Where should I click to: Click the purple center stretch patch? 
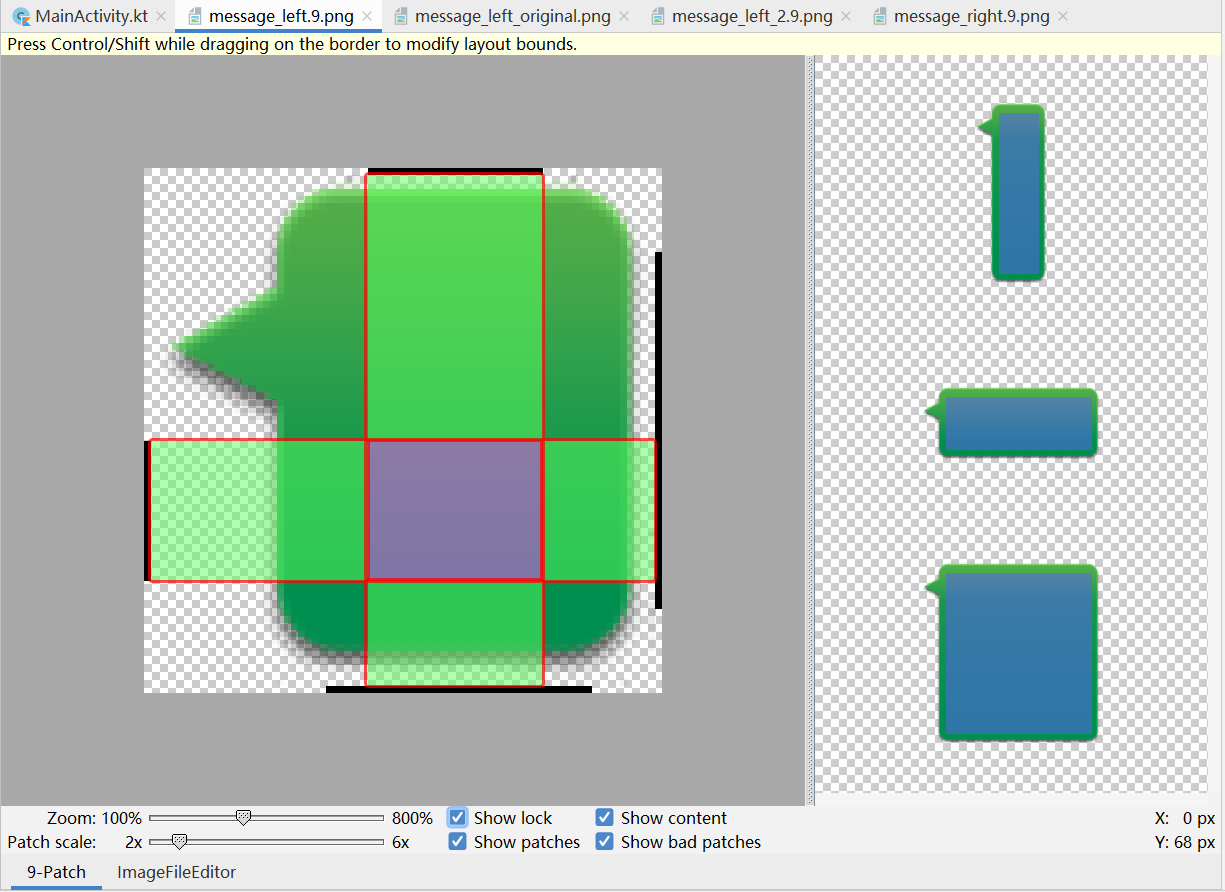tap(455, 510)
